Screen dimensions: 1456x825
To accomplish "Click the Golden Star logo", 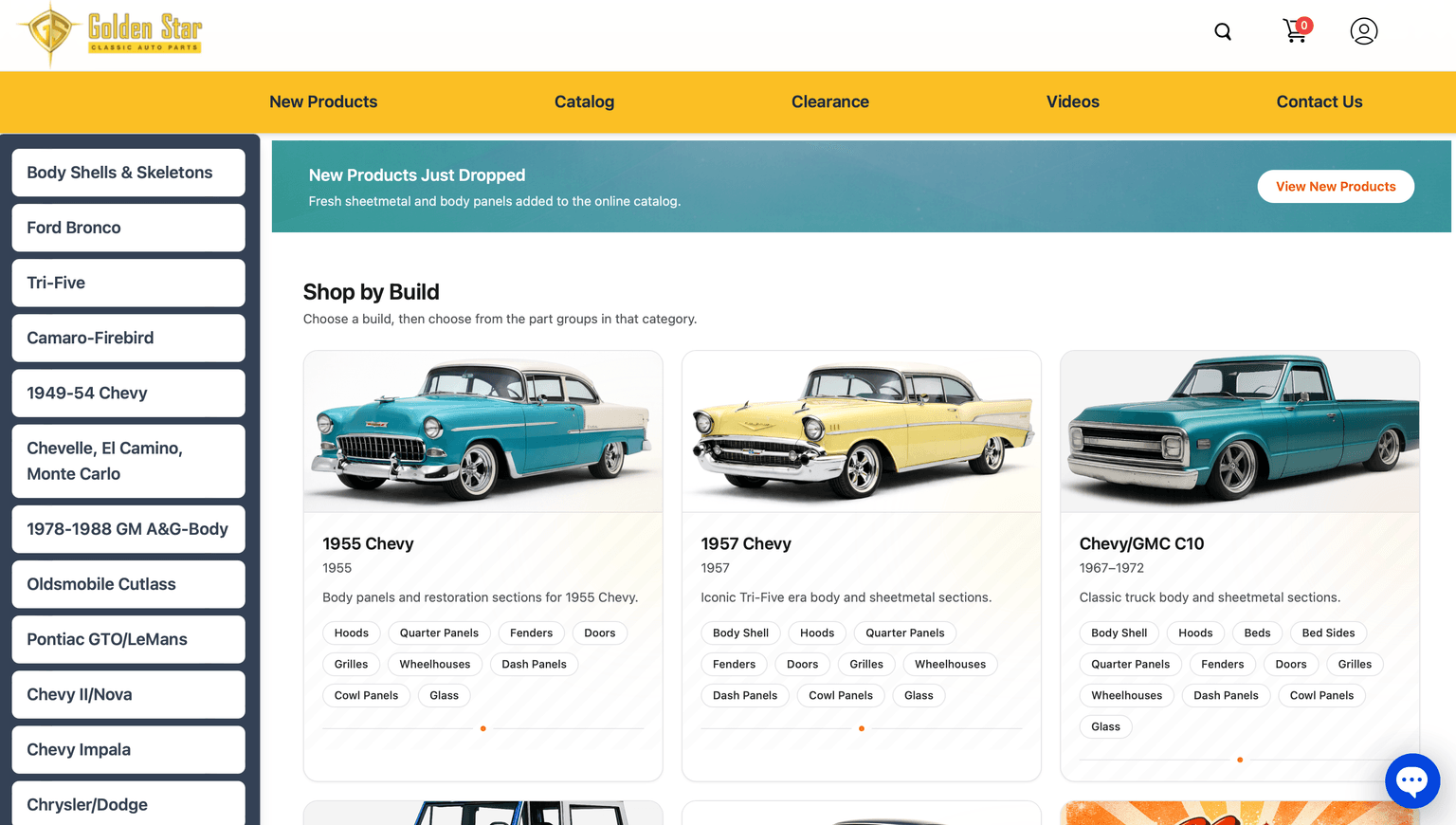I will point(110,33).
